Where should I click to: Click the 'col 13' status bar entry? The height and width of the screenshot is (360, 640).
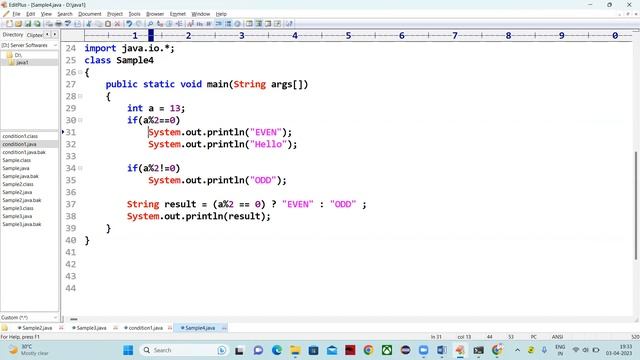[x=464, y=337]
